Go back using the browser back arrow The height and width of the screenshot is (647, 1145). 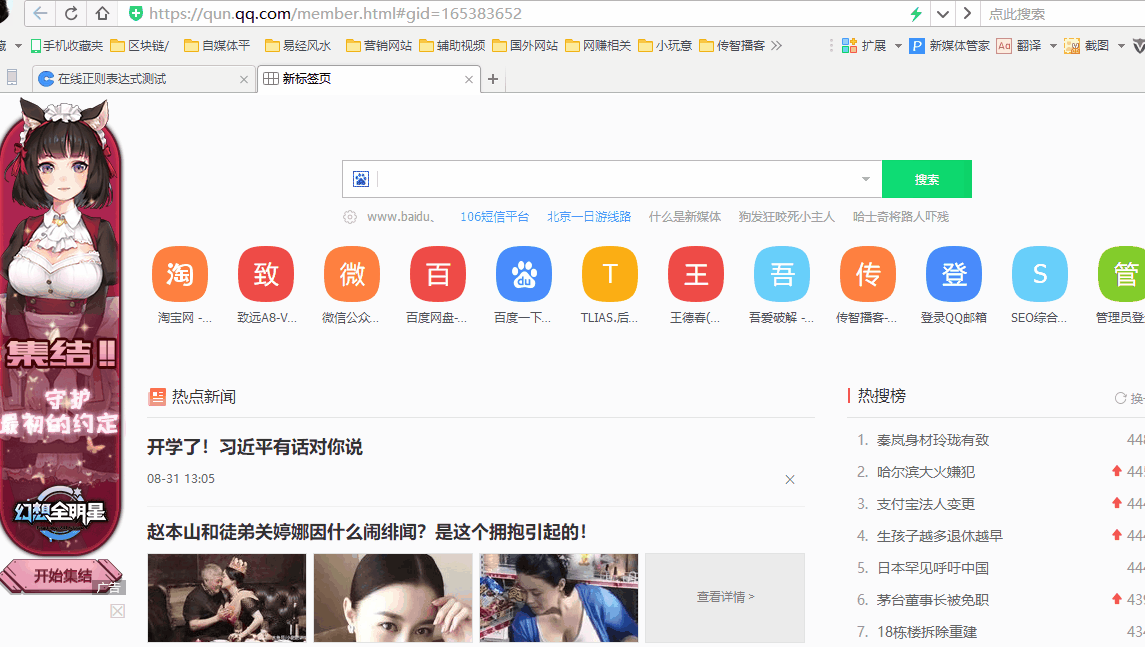pos(40,13)
